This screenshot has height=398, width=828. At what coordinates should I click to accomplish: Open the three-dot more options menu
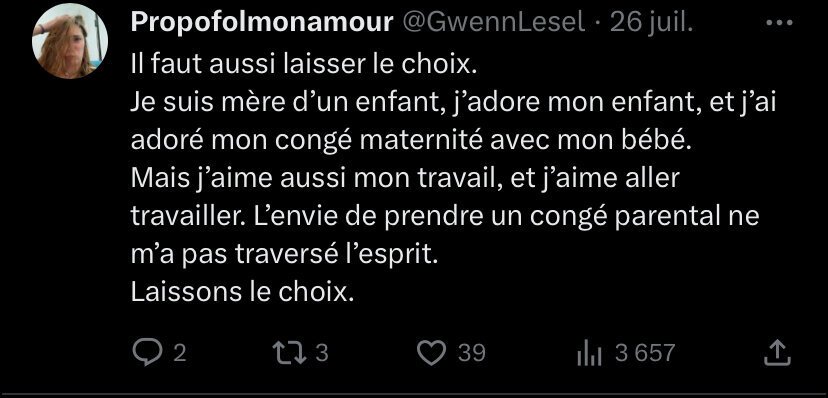[779, 23]
